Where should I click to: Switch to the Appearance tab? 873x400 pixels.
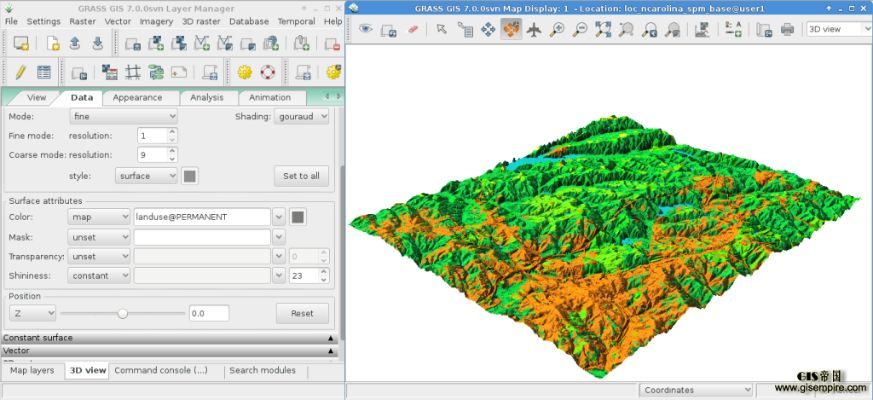click(x=137, y=97)
